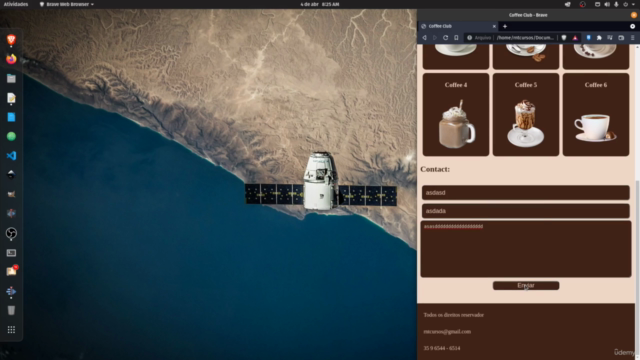Open the blue document dock icon
The height and width of the screenshot is (360, 640).
tap(11, 117)
